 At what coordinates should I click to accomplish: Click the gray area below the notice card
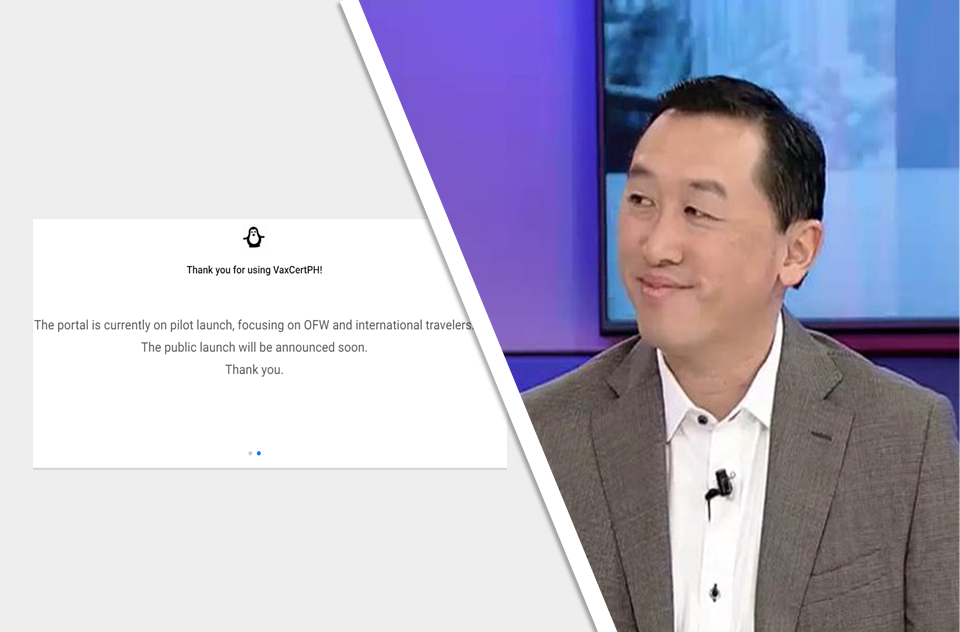[x=250, y=550]
